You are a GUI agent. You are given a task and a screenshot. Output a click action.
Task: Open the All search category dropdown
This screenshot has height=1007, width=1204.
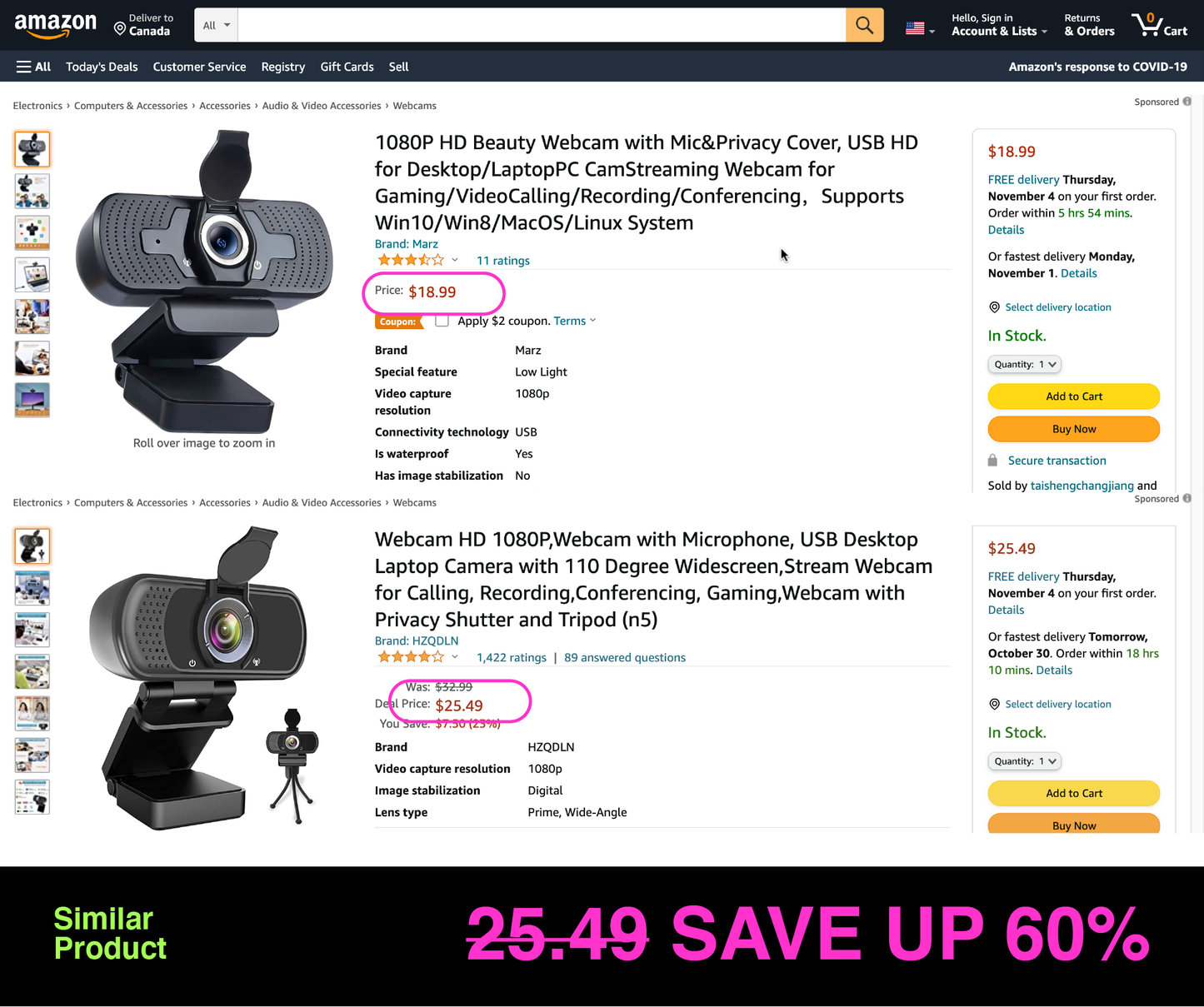(x=217, y=26)
